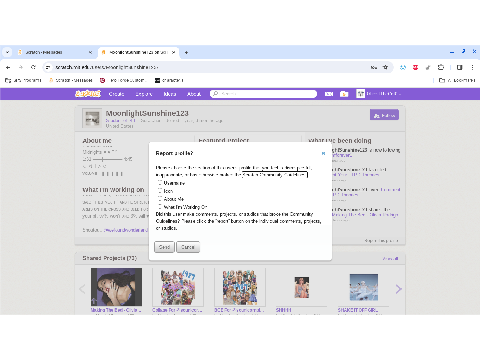Open the account dropdown in the navbar
Screen dimensions: 480x360
point(378,94)
